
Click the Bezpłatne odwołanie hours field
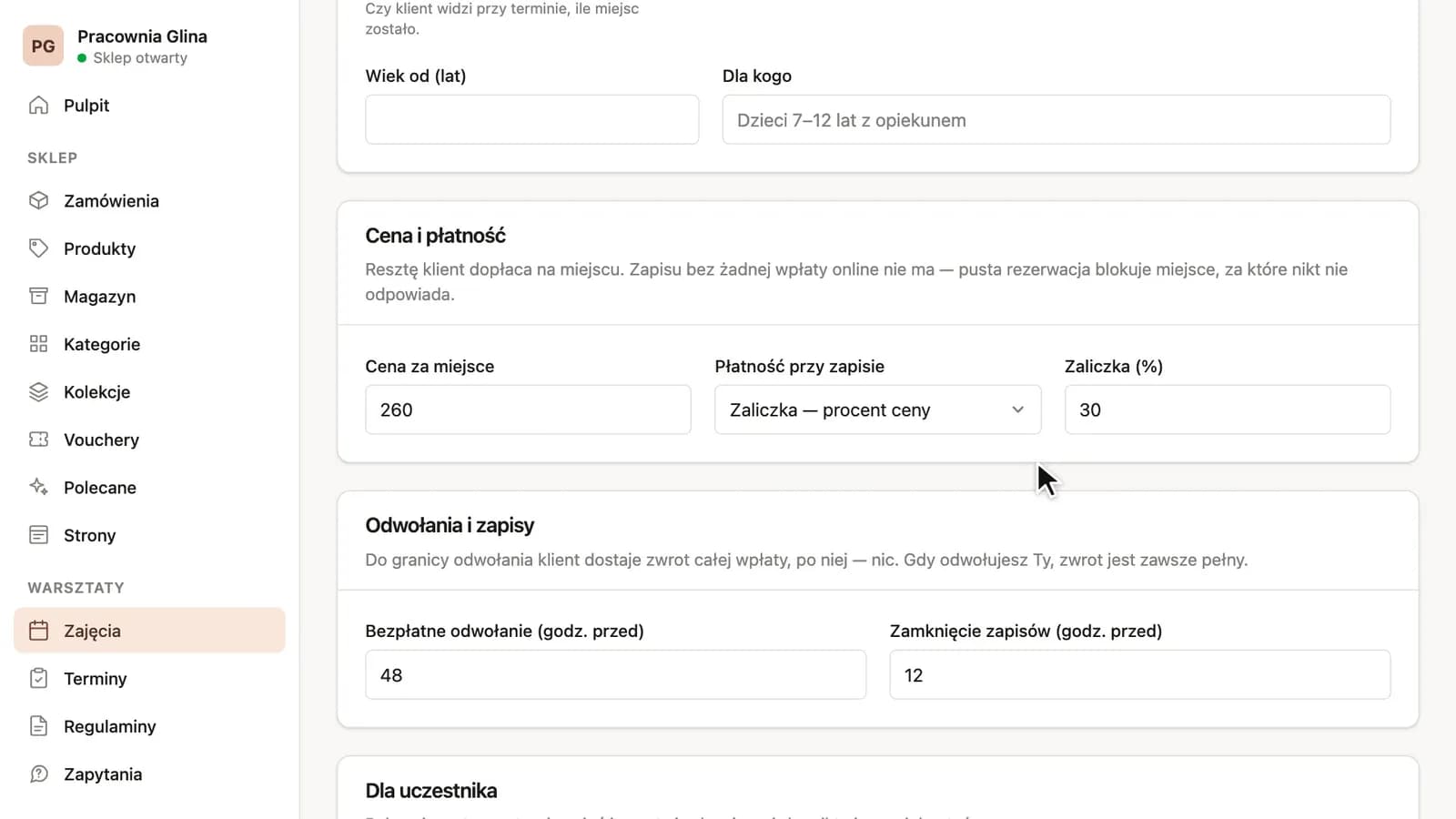coord(615,674)
